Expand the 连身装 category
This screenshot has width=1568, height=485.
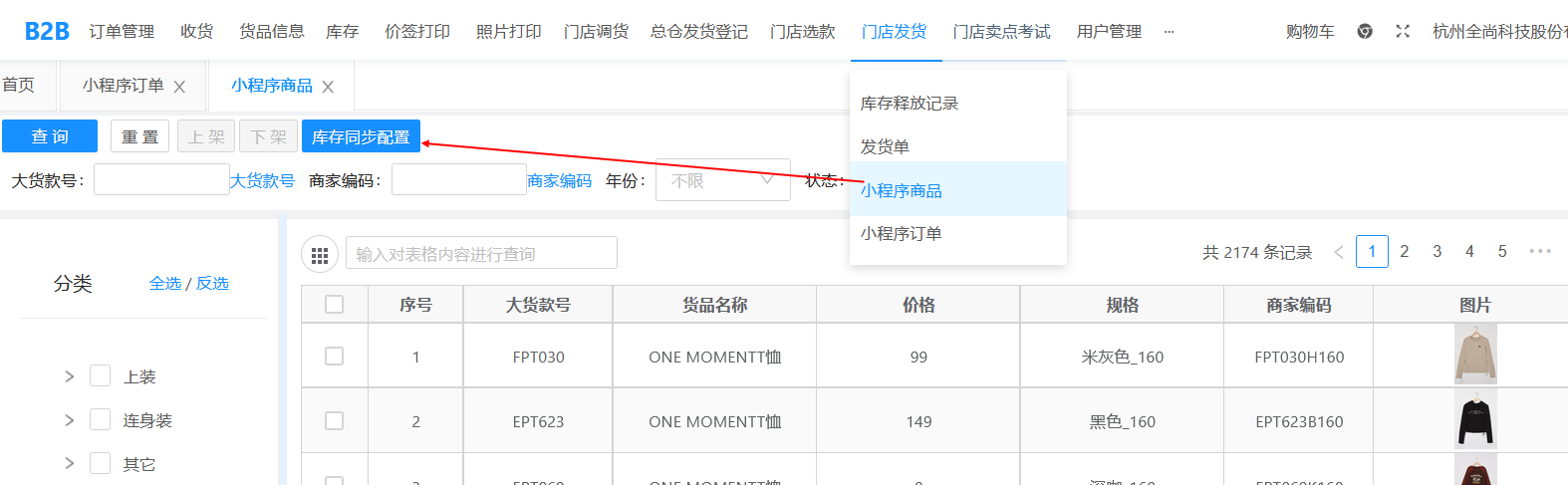pyautogui.click(x=69, y=420)
